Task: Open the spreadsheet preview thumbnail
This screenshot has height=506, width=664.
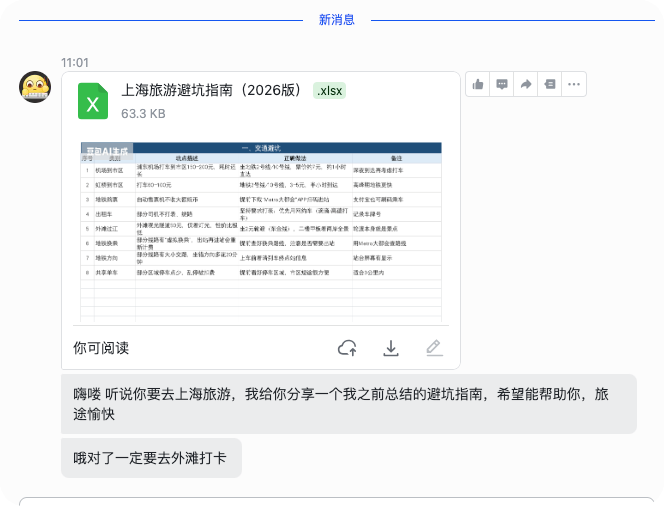Action: 261,232
